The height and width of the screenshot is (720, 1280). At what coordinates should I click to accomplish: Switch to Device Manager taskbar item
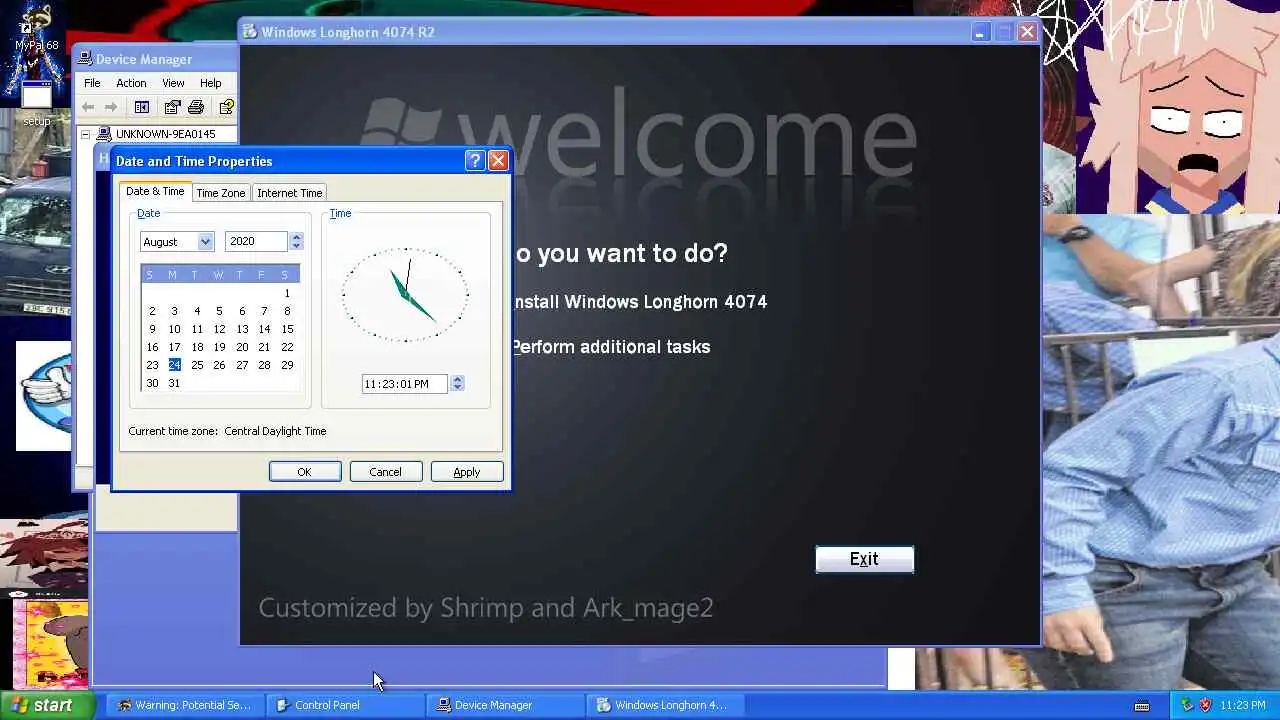tap(505, 705)
